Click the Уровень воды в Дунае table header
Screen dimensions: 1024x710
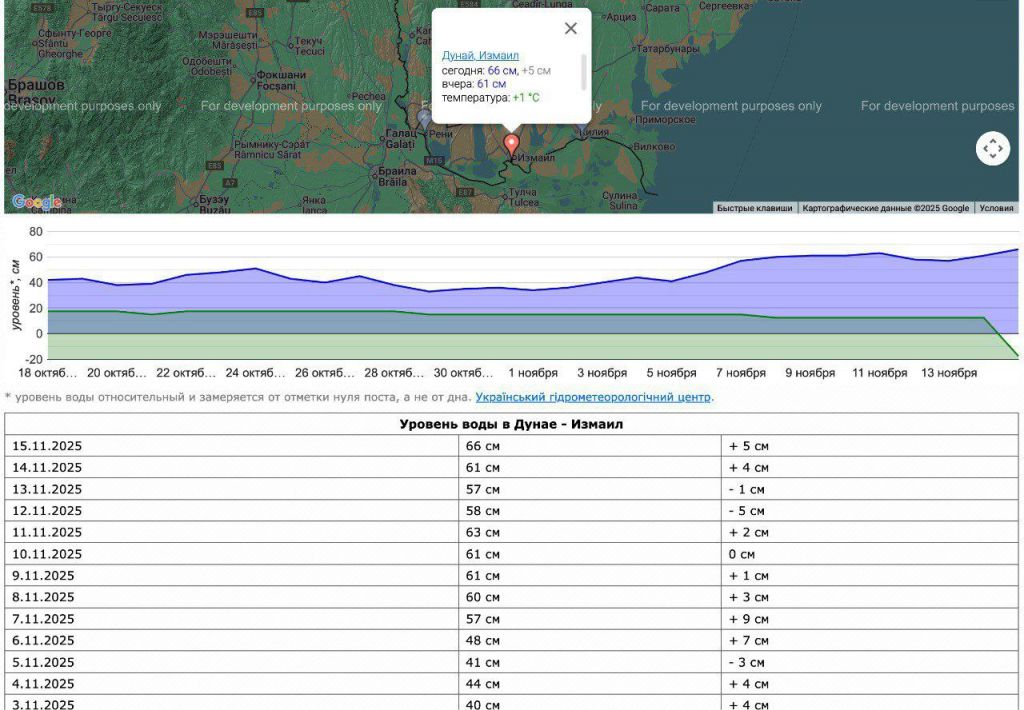pos(511,424)
